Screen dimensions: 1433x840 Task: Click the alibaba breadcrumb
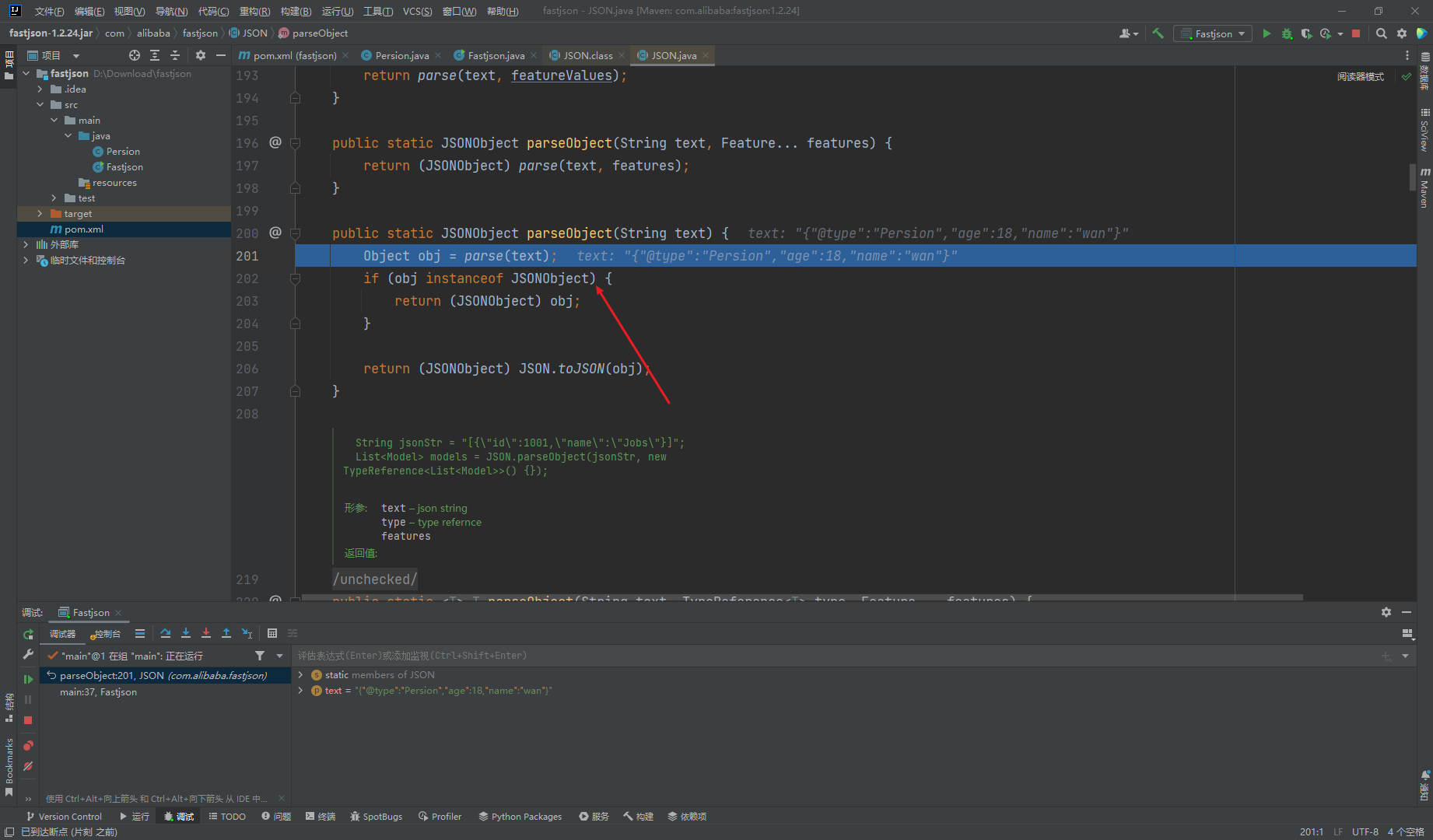(153, 33)
